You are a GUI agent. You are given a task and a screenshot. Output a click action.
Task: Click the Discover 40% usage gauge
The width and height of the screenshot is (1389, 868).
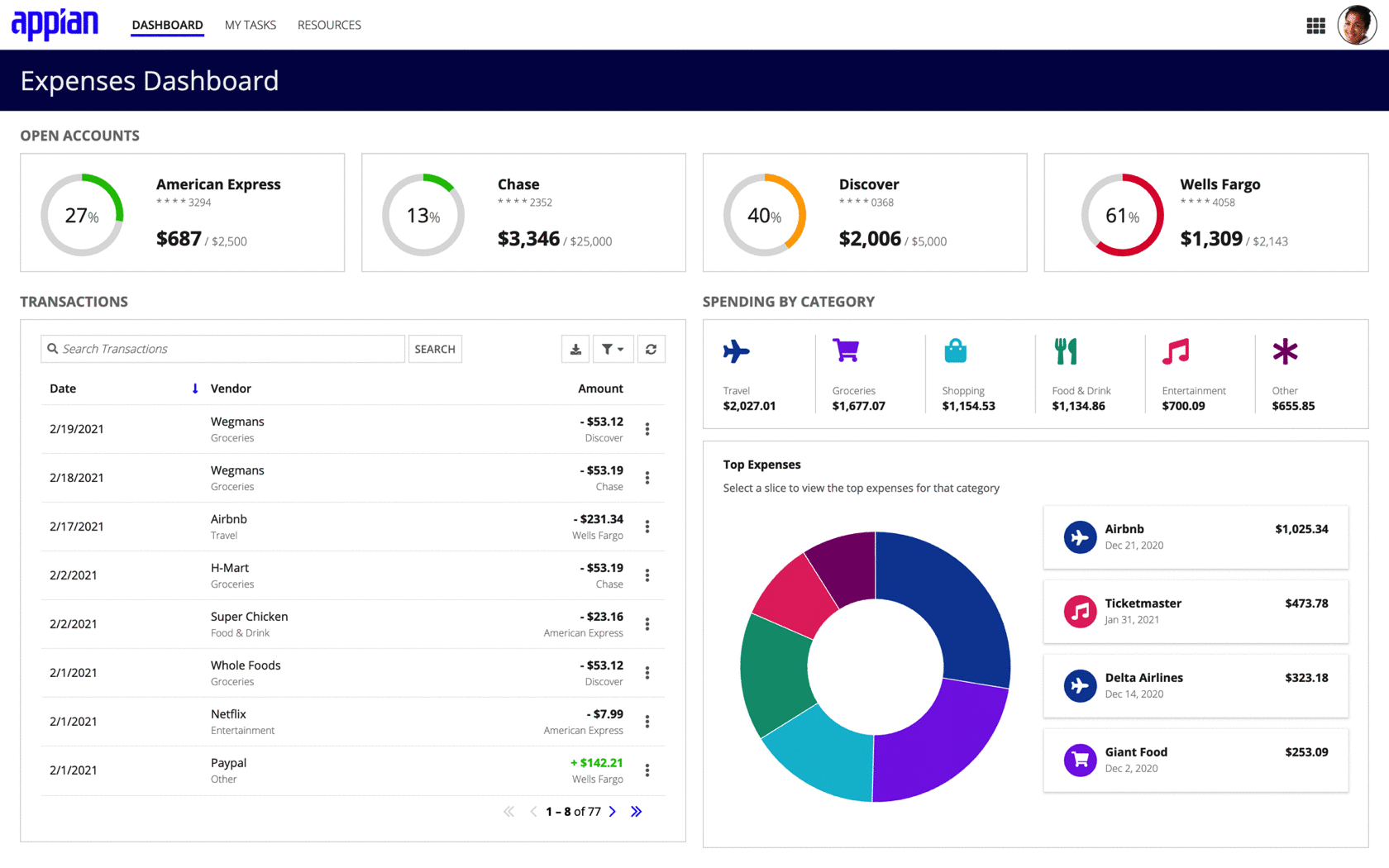765,215
